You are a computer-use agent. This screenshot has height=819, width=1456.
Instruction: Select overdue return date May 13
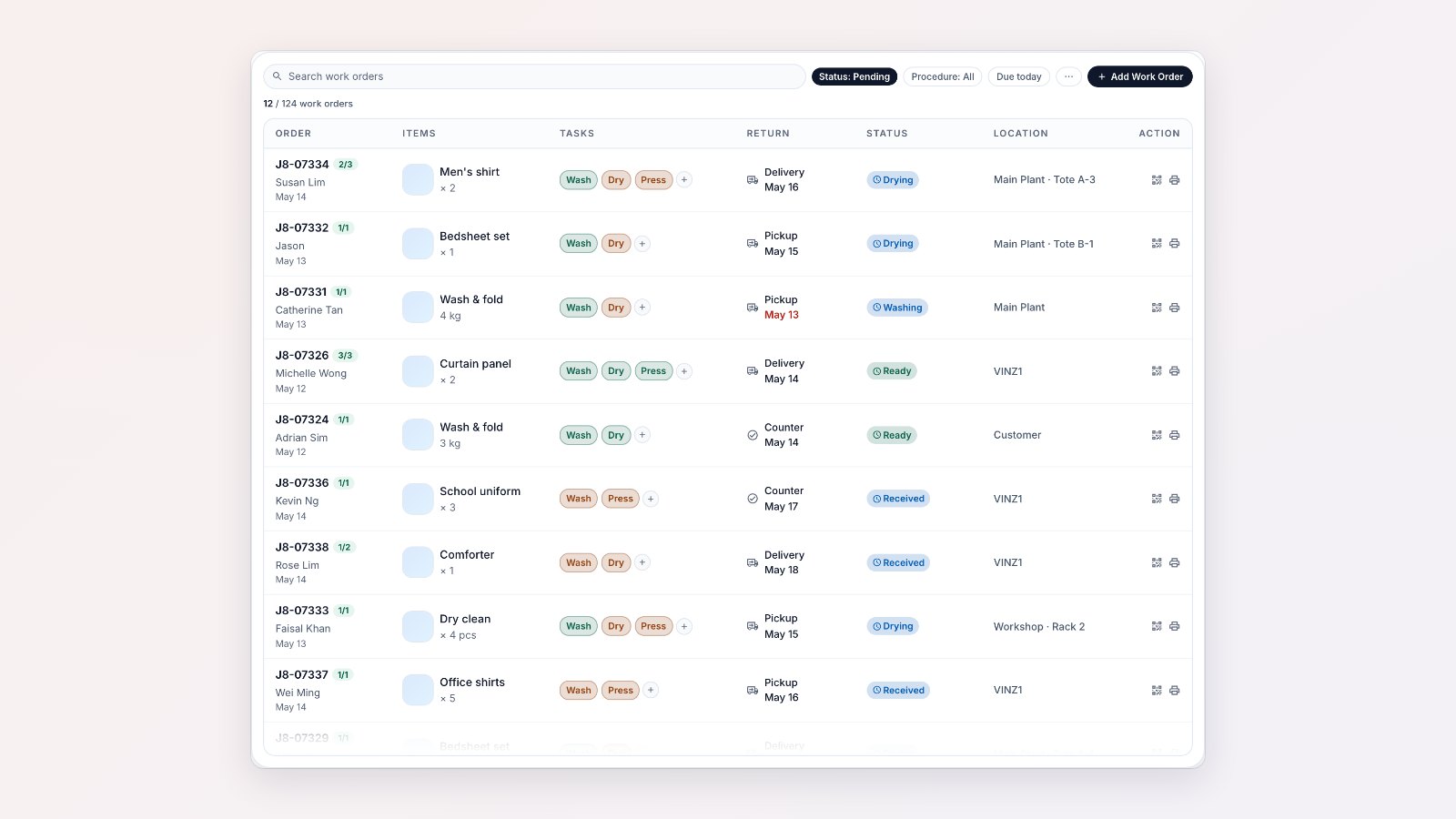782,315
